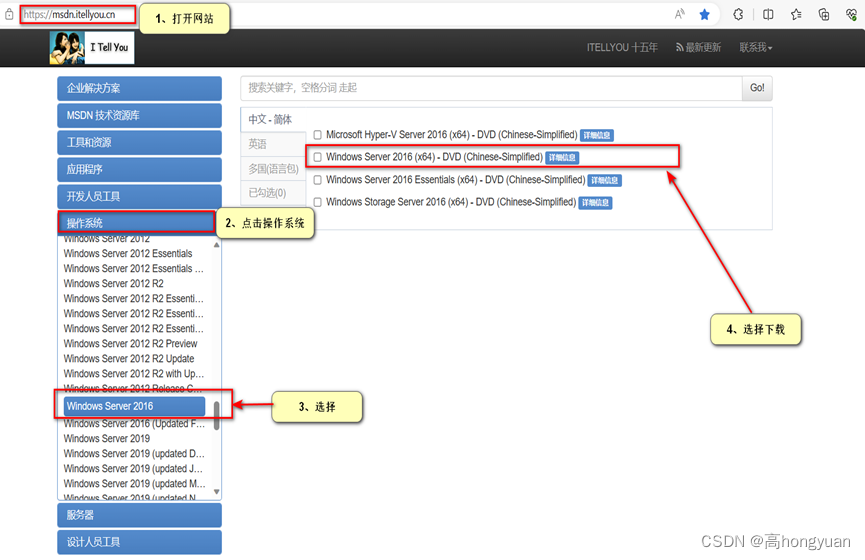This screenshot has height=560, width=865.
Task: Open the ITELLYOU 十五年 nav link
Action: pyautogui.click(x=622, y=47)
